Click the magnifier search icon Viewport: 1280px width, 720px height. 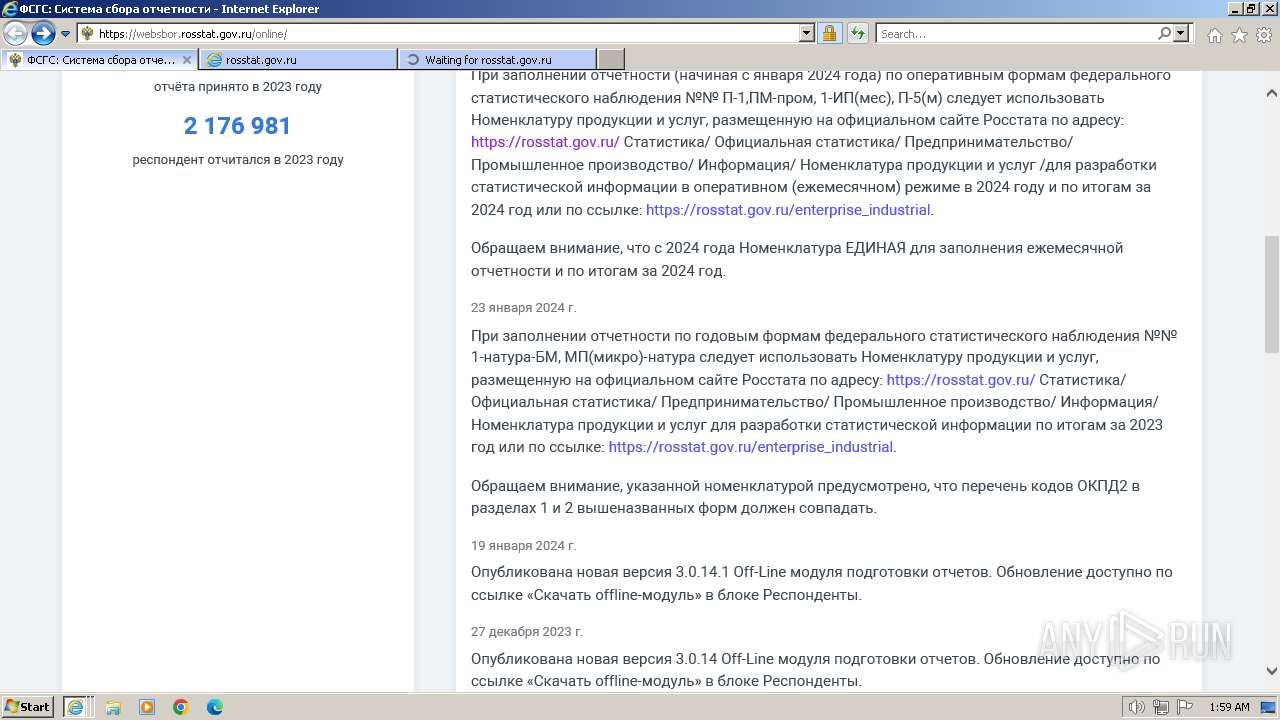click(x=1164, y=34)
